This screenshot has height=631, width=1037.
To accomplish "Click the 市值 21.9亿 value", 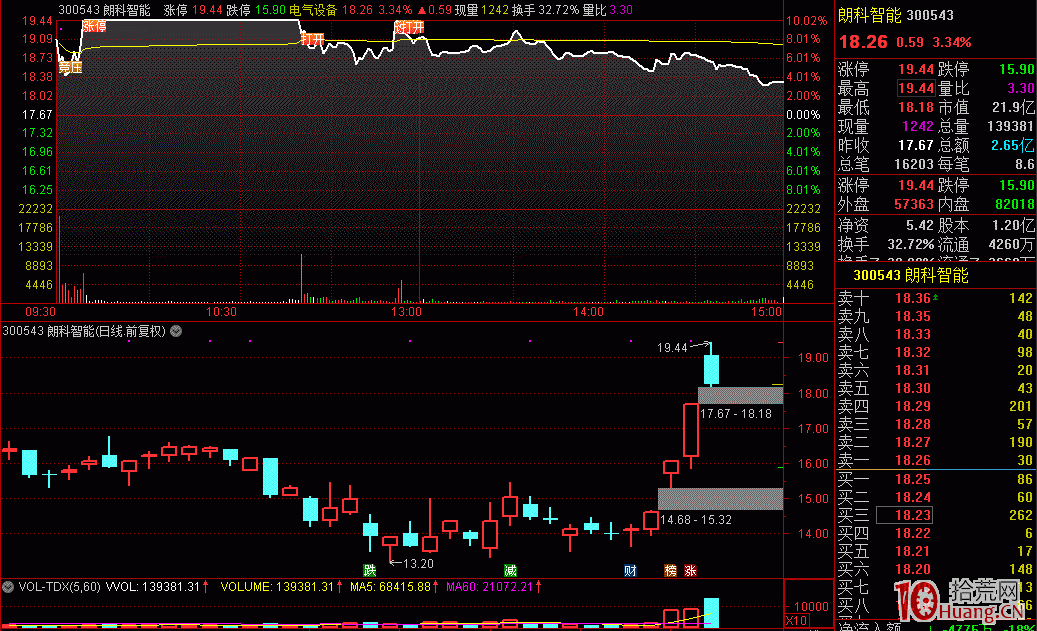I will 1013,107.
